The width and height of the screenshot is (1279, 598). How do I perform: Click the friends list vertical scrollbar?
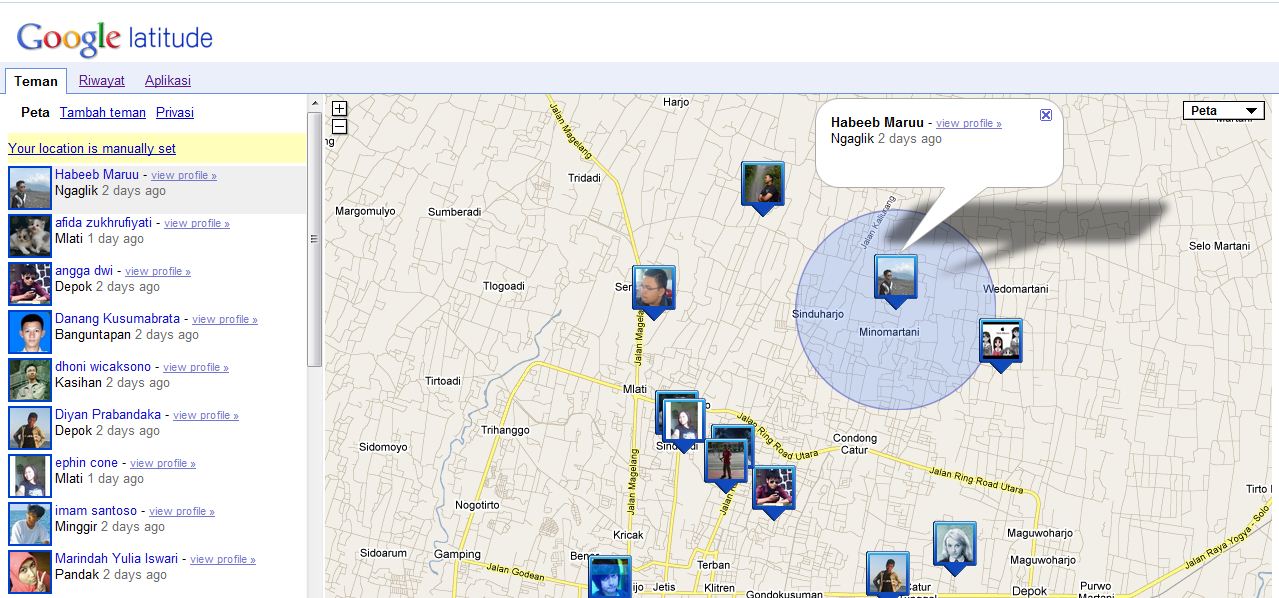coord(315,240)
